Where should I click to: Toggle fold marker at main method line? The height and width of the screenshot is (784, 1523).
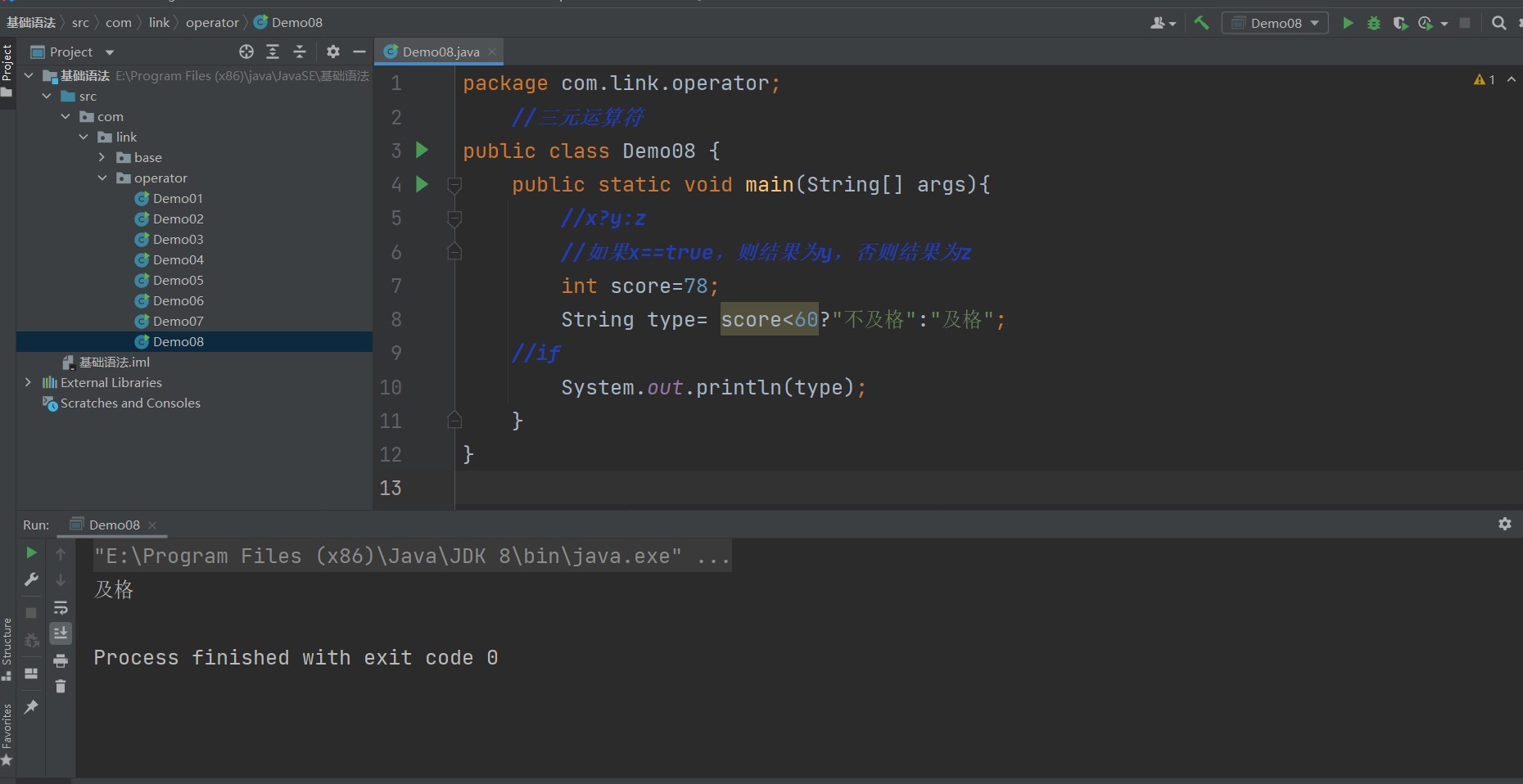[x=454, y=185]
